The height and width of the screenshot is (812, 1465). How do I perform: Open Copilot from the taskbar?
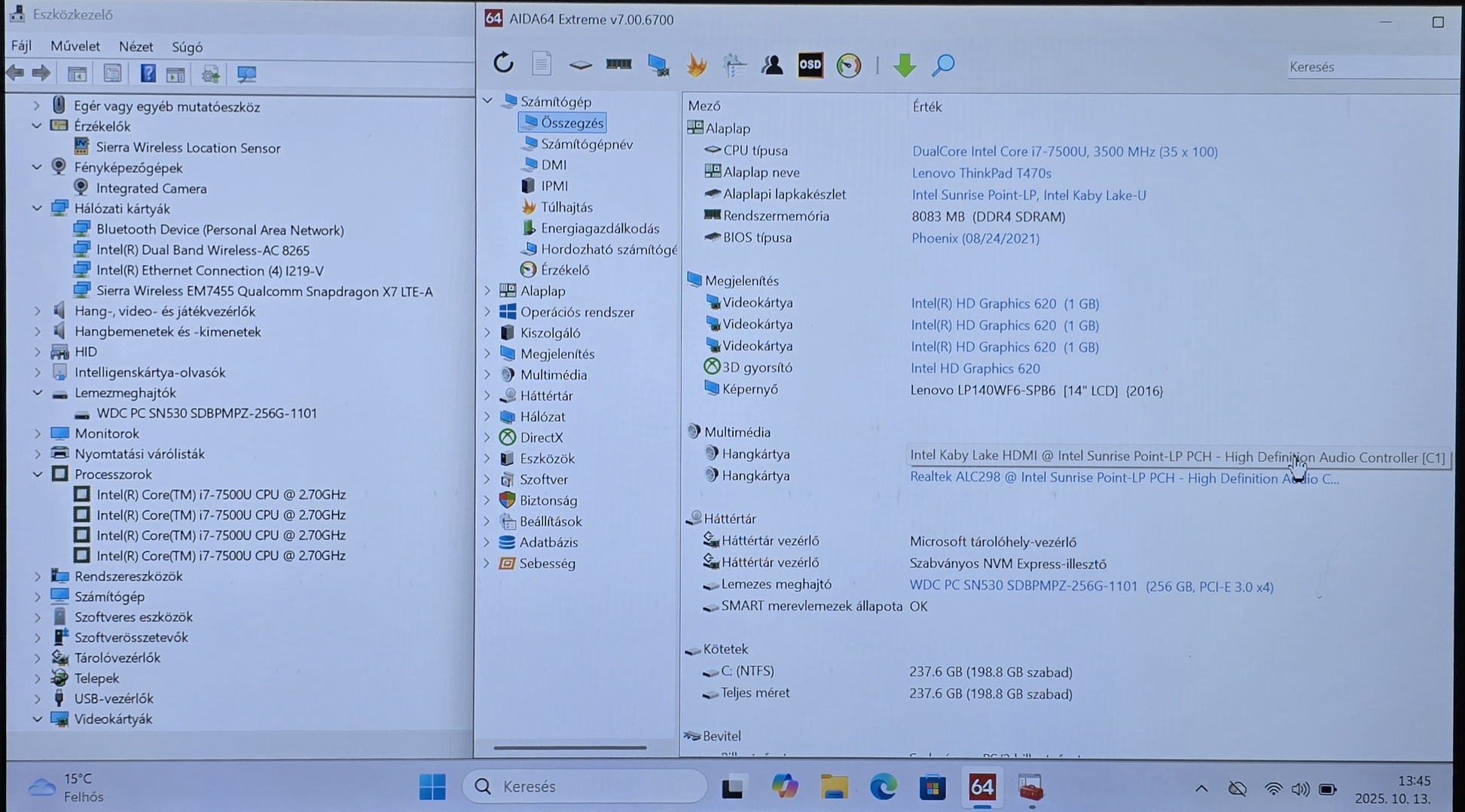click(x=784, y=787)
